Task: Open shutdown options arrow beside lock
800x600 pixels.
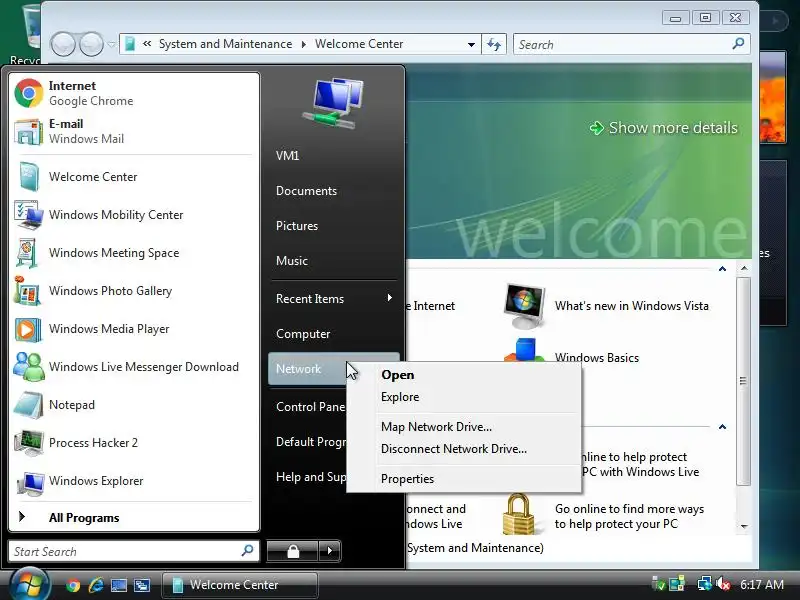Action: pyautogui.click(x=330, y=551)
